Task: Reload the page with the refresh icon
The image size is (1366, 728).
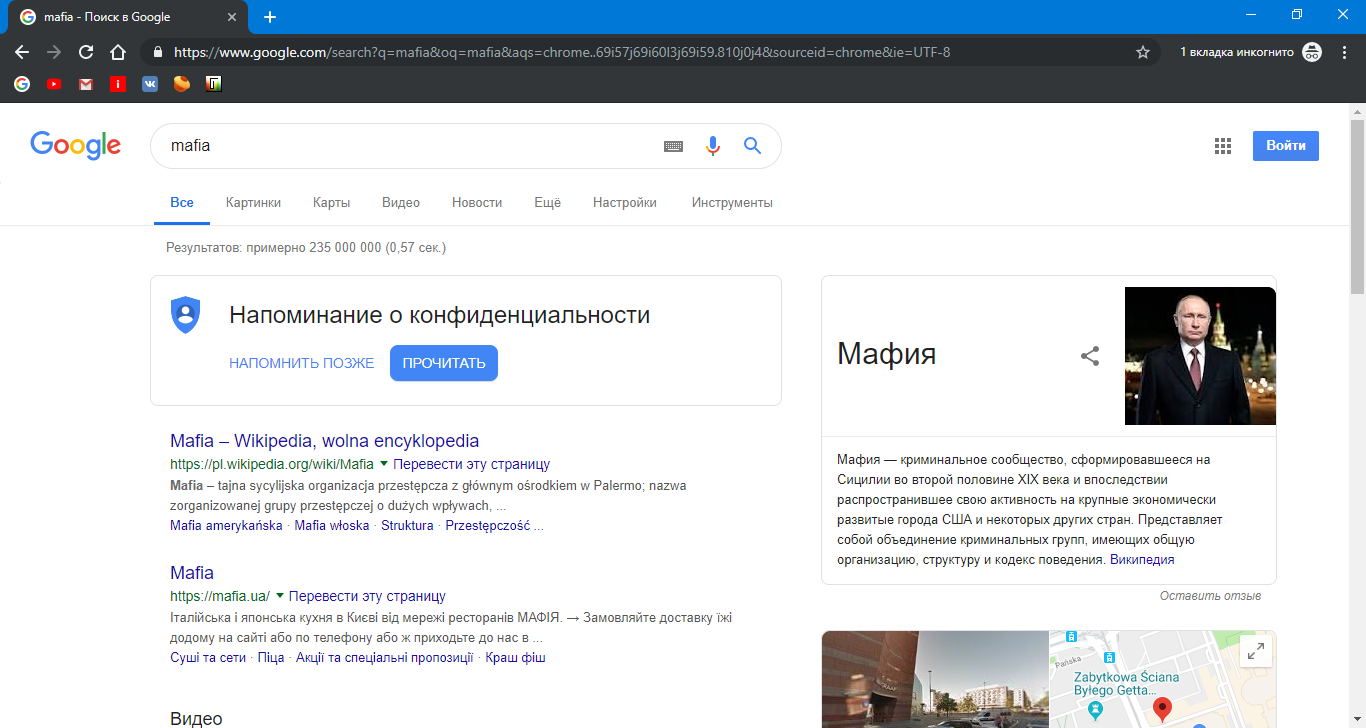Action: point(86,52)
